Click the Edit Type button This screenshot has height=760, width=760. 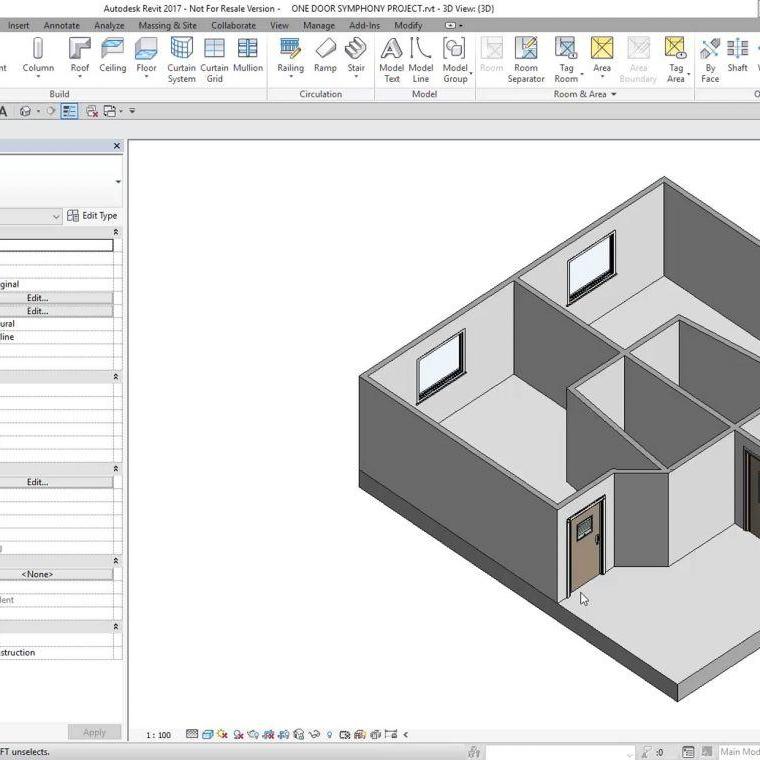92,216
